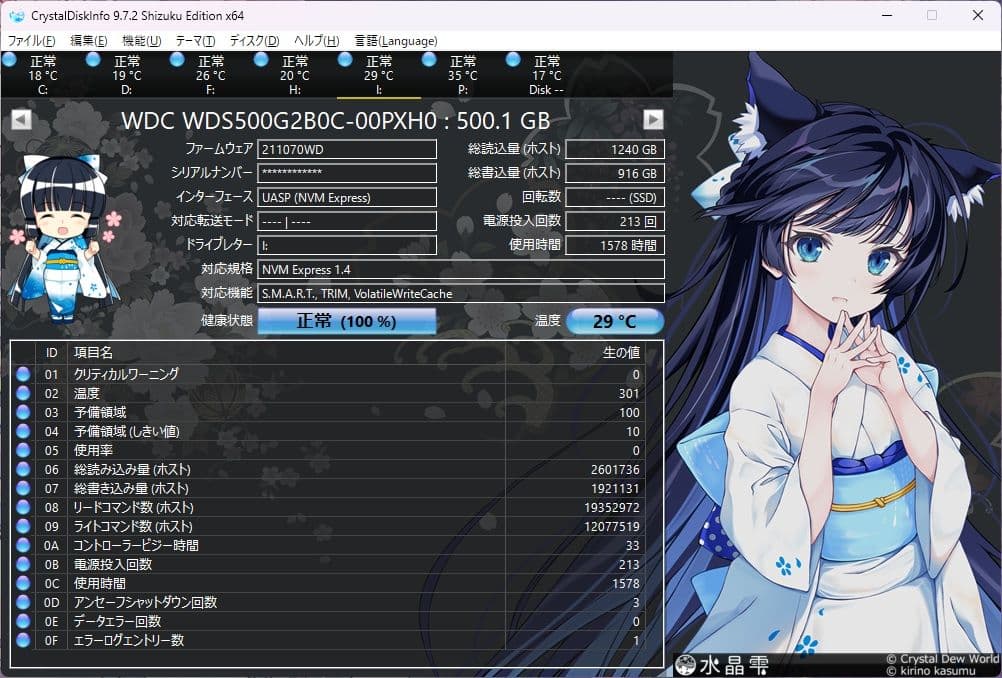Click status orb for 09 ライトコマンド数 row
The image size is (1002, 678).
coord(23,526)
